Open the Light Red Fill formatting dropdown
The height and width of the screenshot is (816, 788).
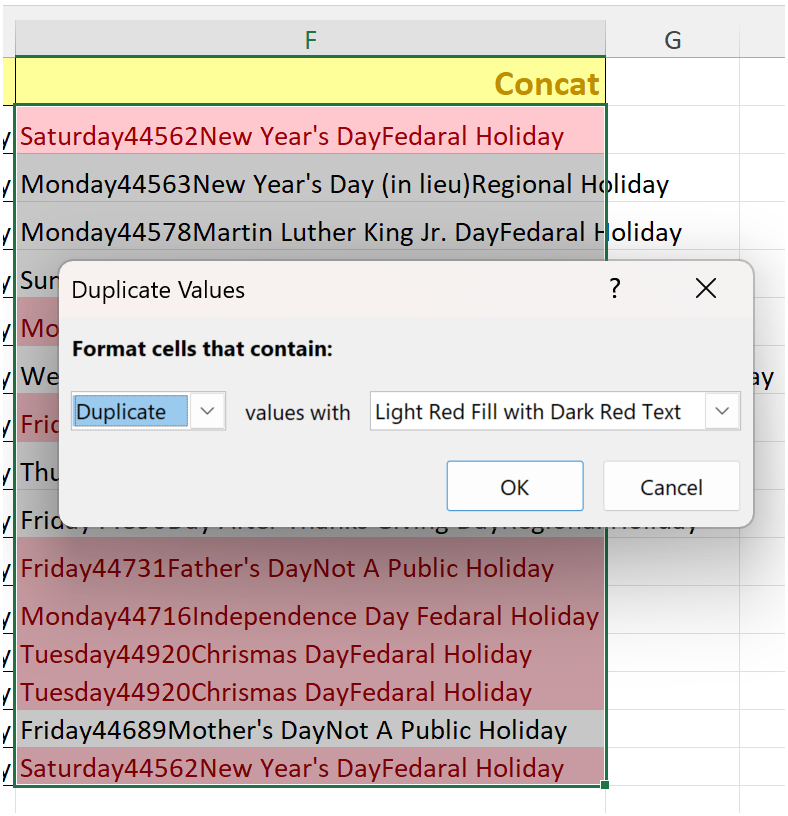tap(723, 411)
